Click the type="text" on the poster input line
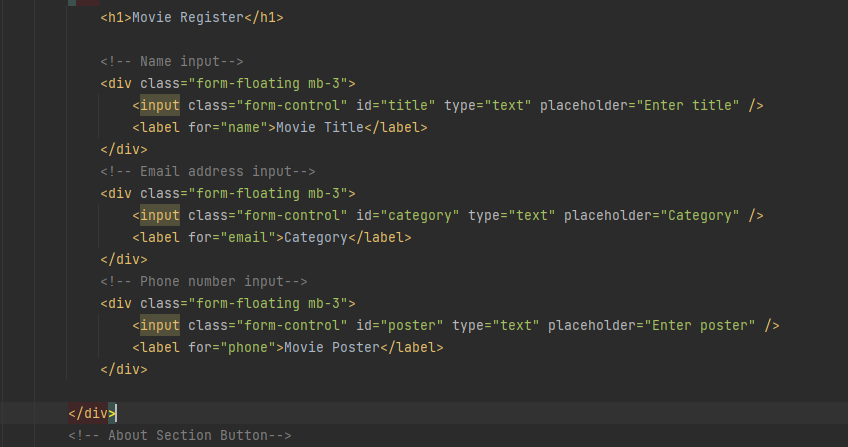848x447 pixels. coord(495,325)
